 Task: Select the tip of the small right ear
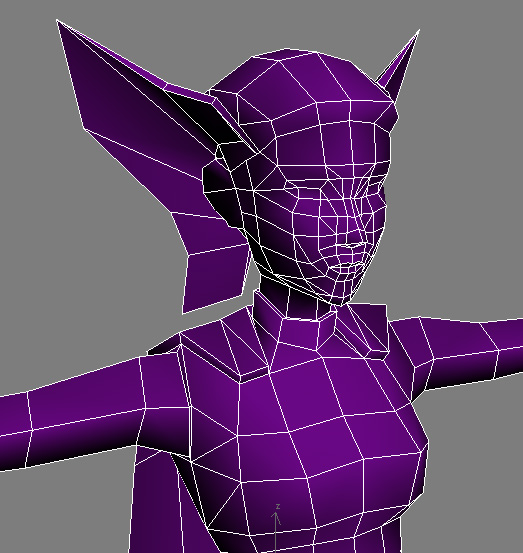(418, 33)
